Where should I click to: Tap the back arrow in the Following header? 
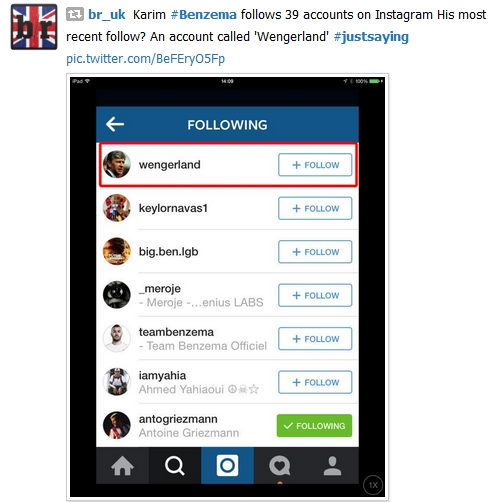115,124
